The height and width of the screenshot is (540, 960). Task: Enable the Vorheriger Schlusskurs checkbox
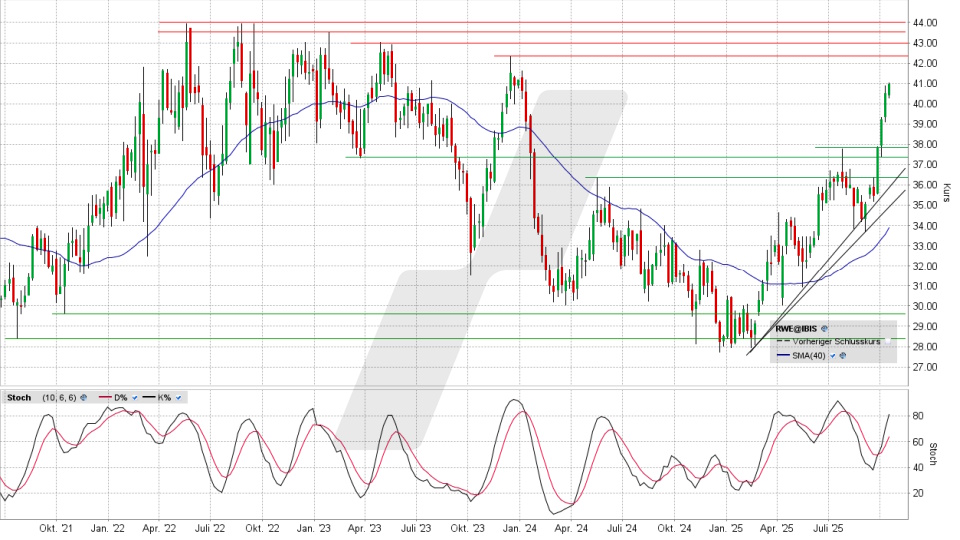(x=888, y=341)
